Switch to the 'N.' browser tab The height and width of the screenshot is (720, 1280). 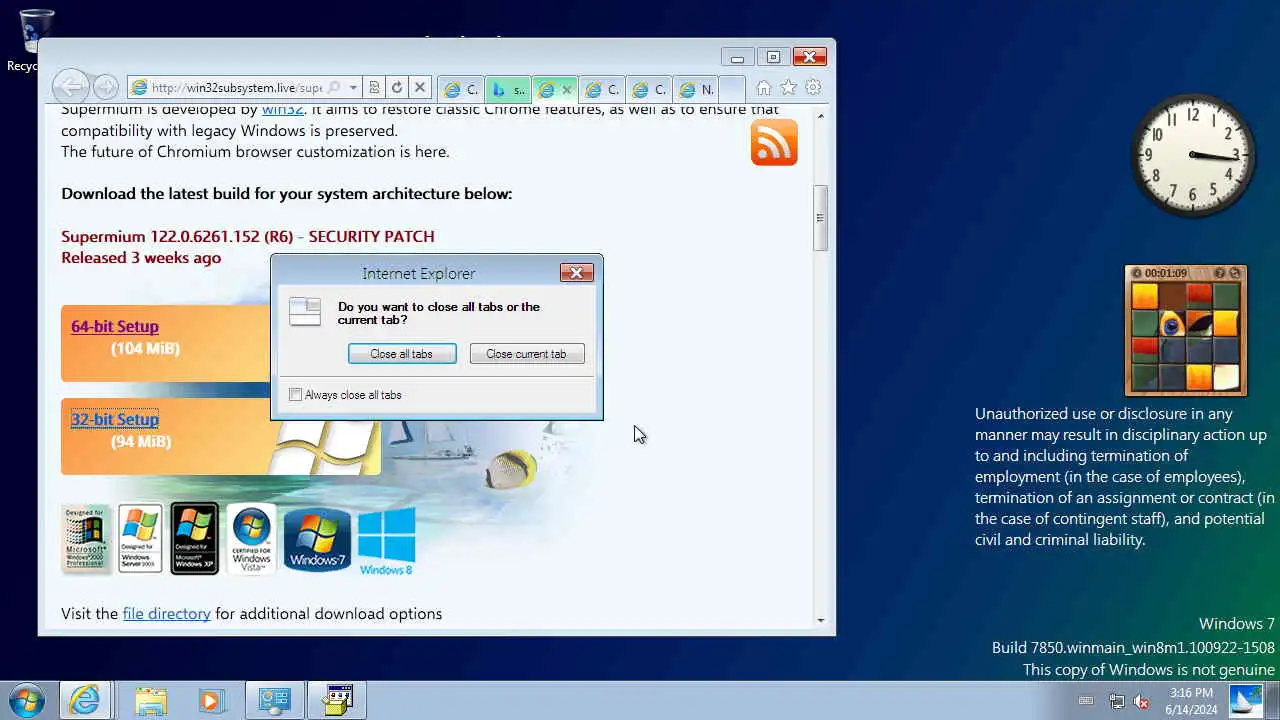tap(697, 89)
